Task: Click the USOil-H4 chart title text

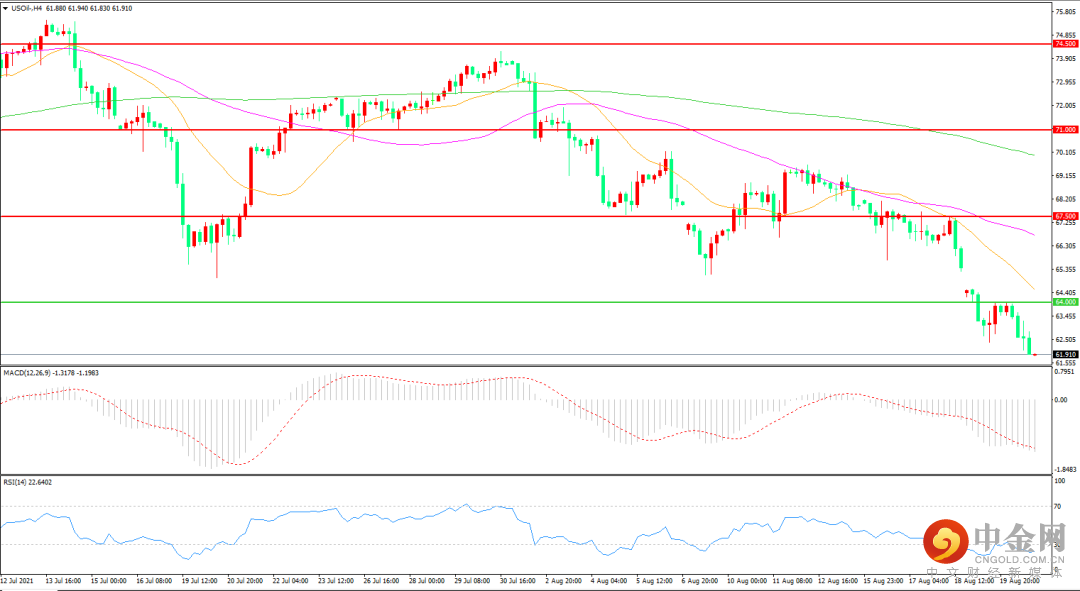Action: [27, 8]
